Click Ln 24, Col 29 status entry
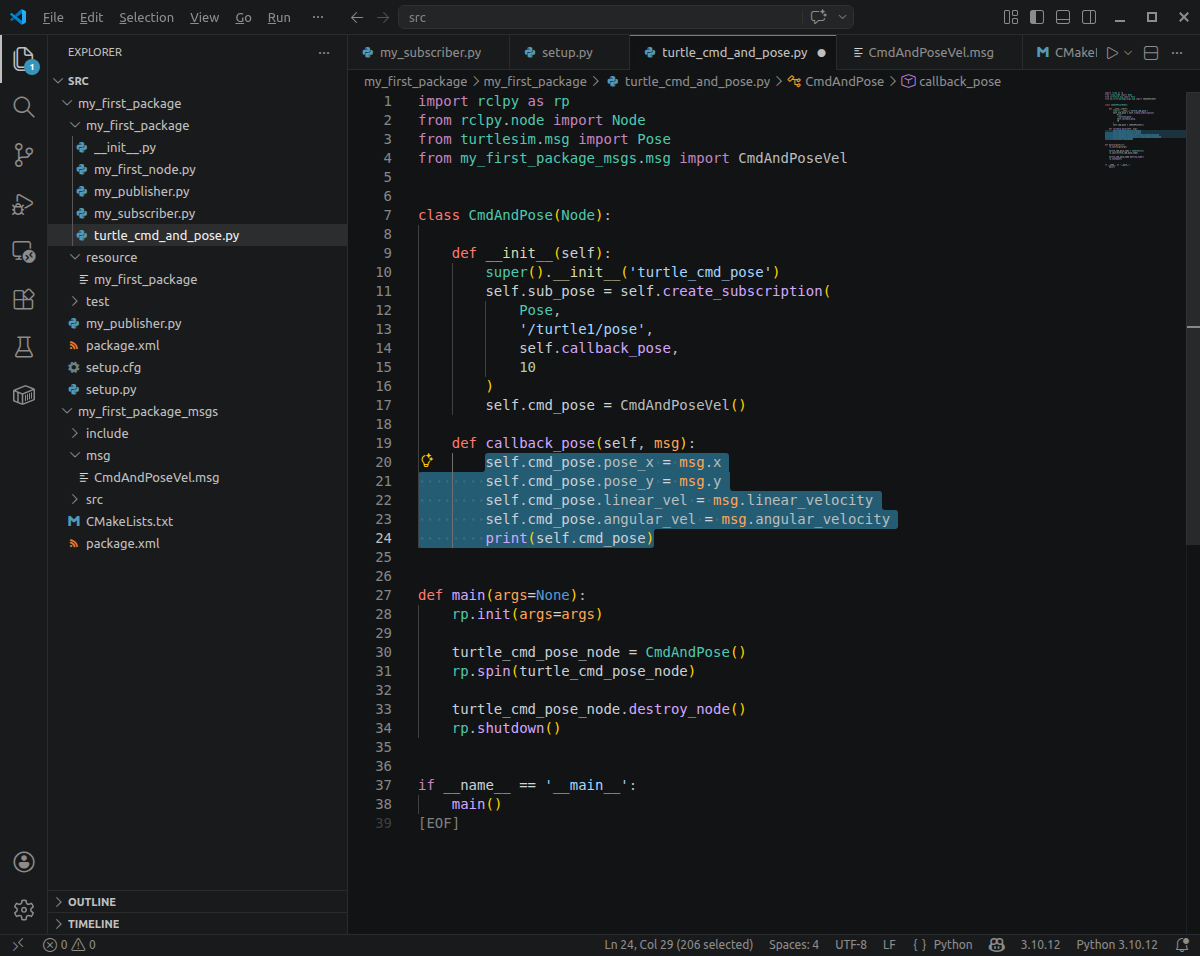1200x956 pixels. pyautogui.click(x=678, y=944)
